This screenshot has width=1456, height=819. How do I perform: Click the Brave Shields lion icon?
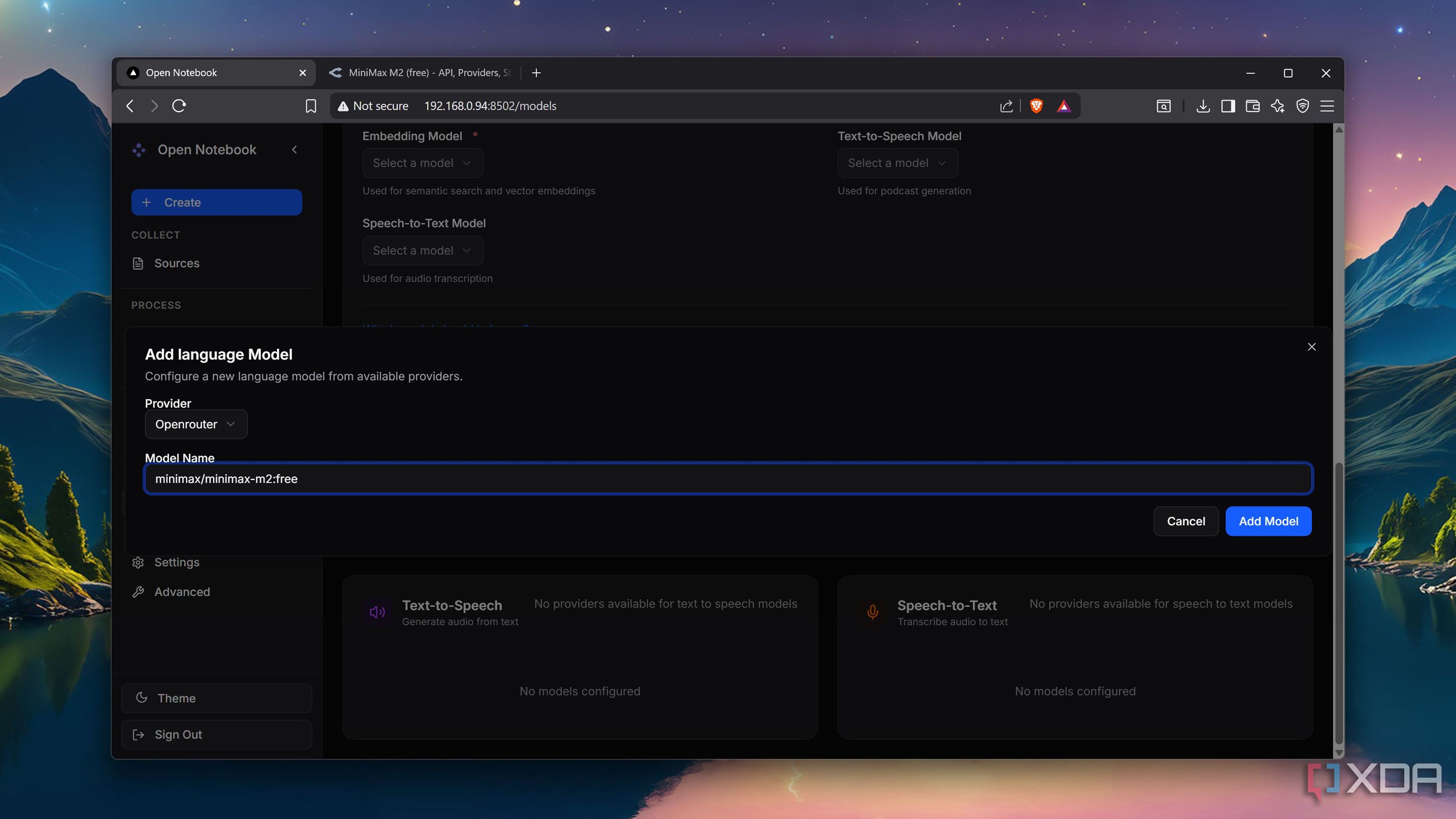point(1036,106)
